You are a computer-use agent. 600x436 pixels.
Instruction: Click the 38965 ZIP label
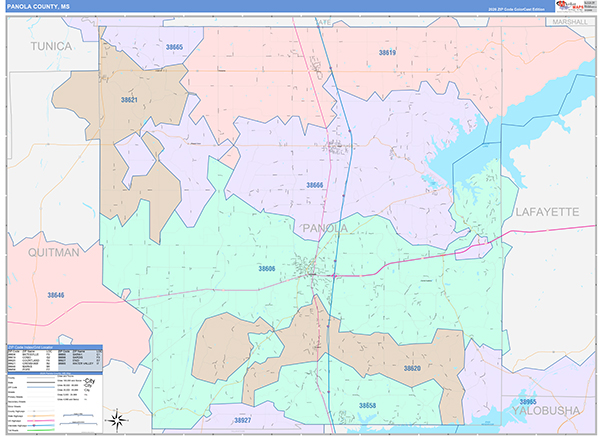tap(528, 402)
